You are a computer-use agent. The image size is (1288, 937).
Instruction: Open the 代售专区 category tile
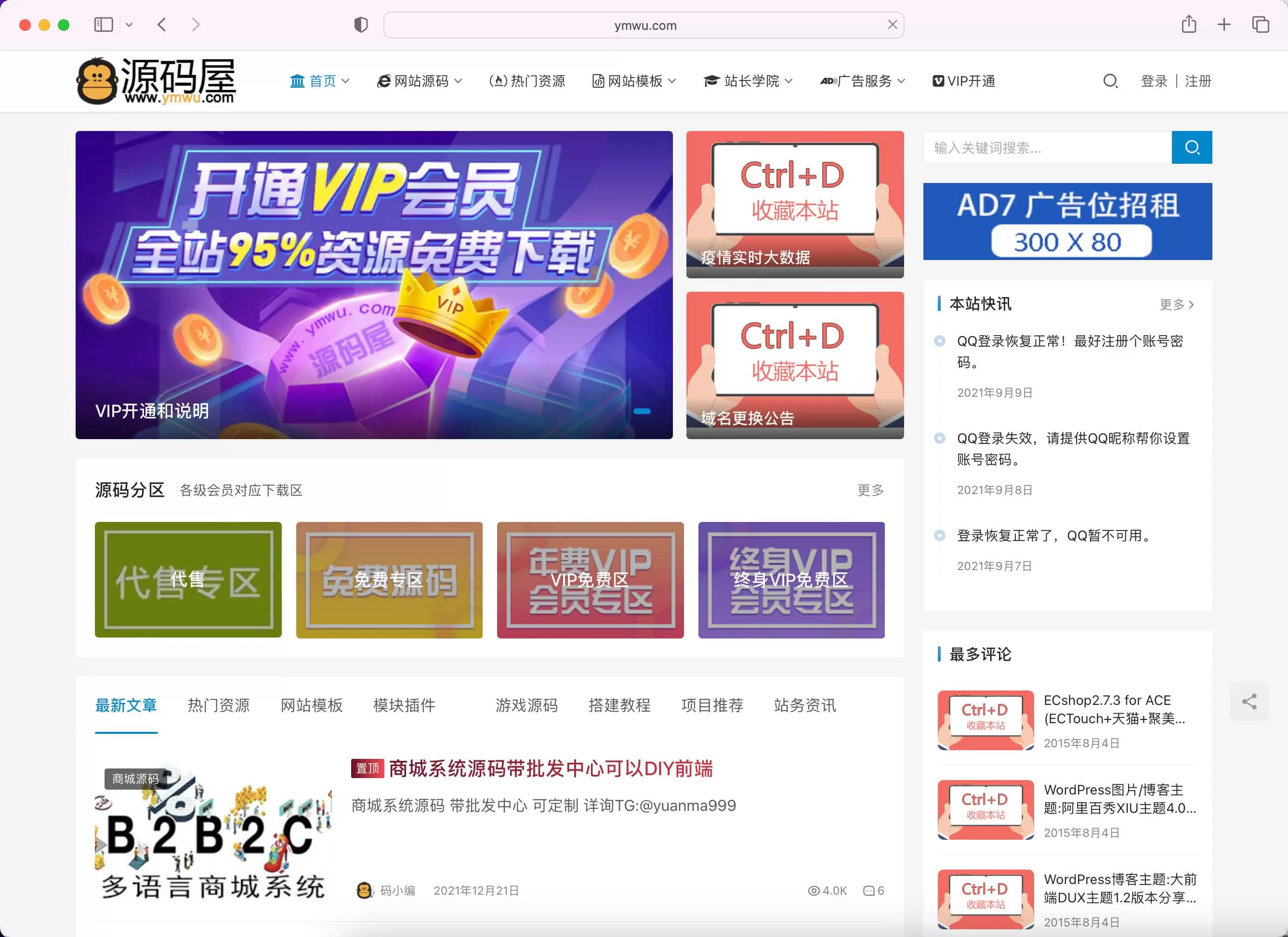188,579
